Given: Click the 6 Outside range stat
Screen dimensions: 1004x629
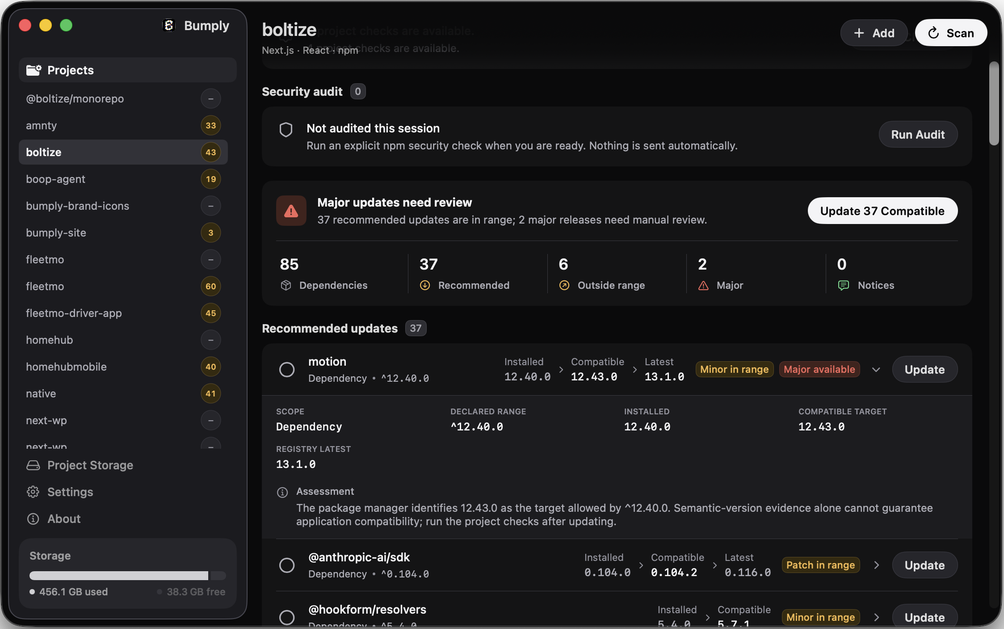Looking at the screenshot, I should (602, 274).
